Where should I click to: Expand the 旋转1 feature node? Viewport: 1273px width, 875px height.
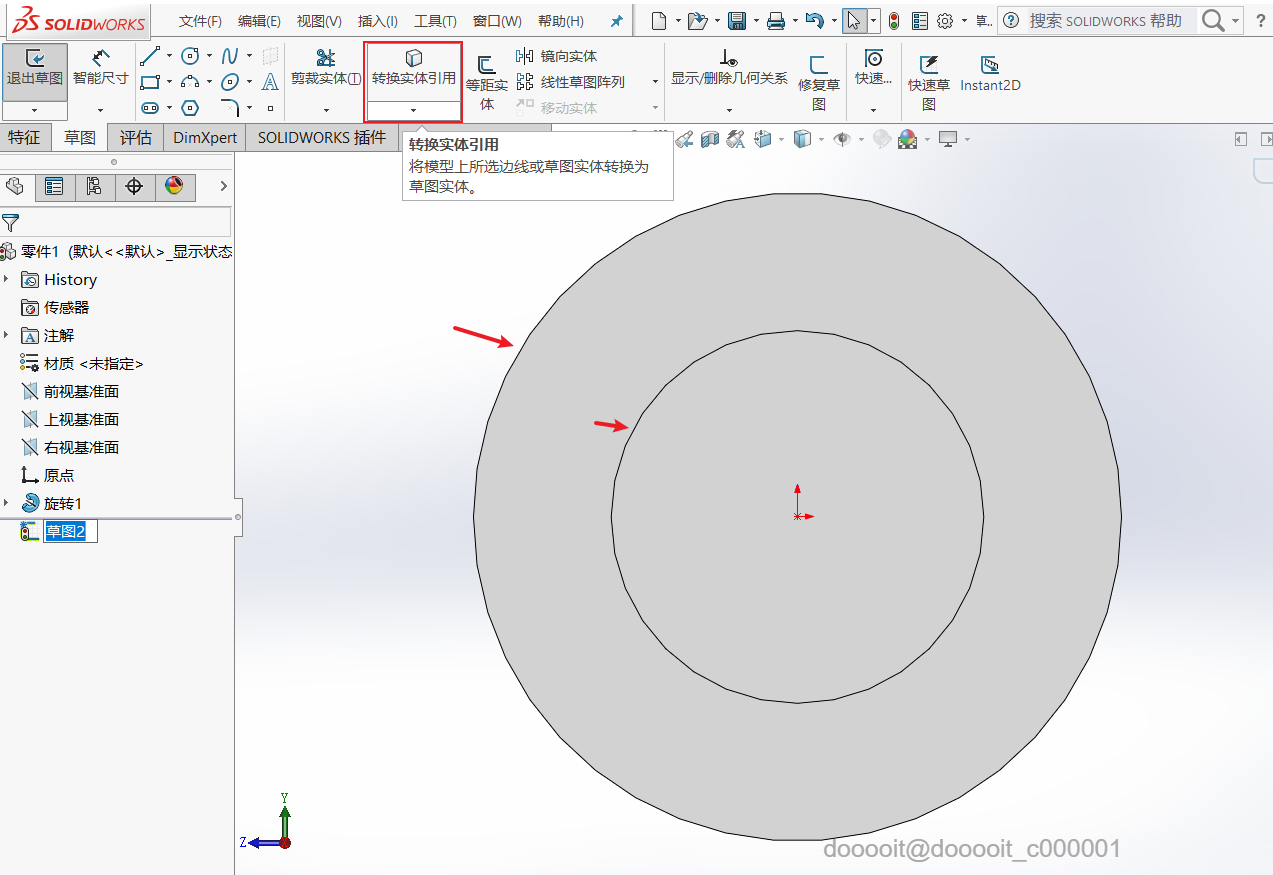tap(6, 503)
